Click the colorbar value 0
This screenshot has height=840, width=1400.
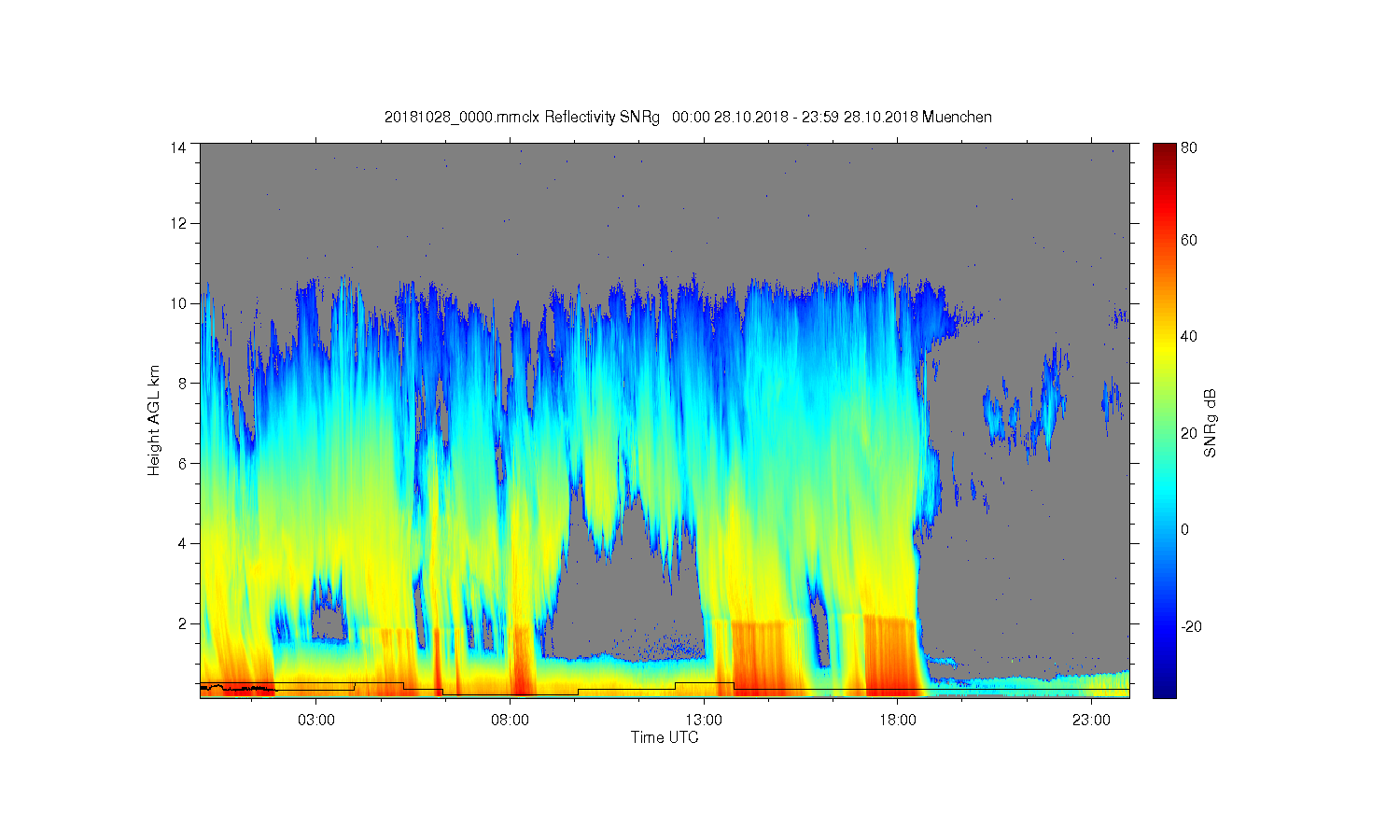(1185, 529)
